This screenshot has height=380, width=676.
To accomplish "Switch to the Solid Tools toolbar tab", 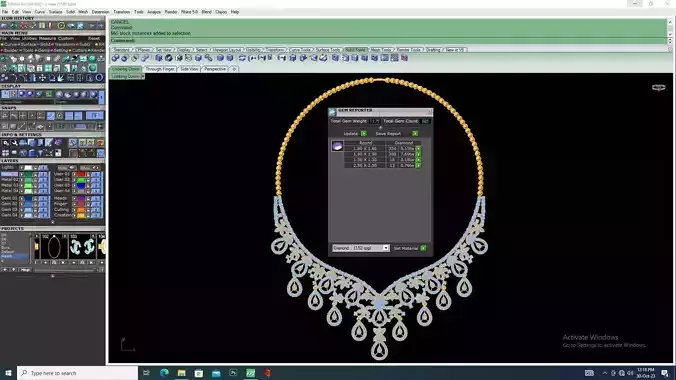I will click(x=355, y=50).
